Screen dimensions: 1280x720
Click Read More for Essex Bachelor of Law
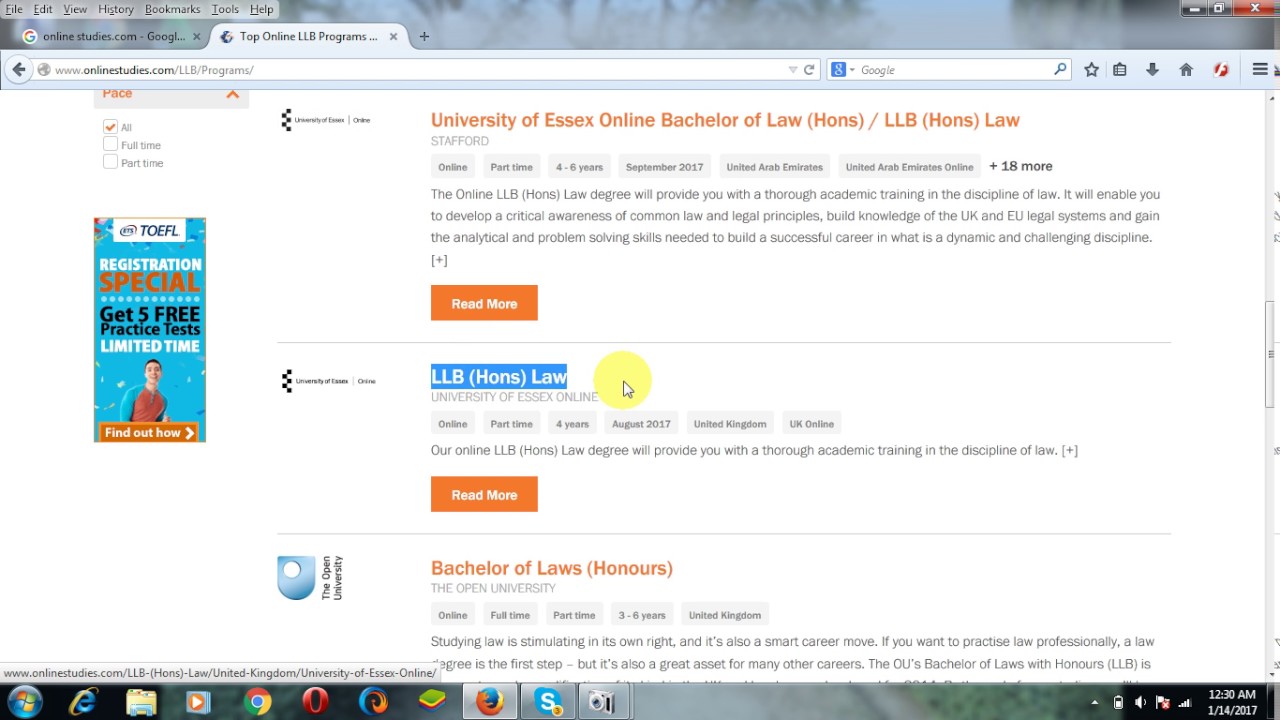(x=484, y=303)
